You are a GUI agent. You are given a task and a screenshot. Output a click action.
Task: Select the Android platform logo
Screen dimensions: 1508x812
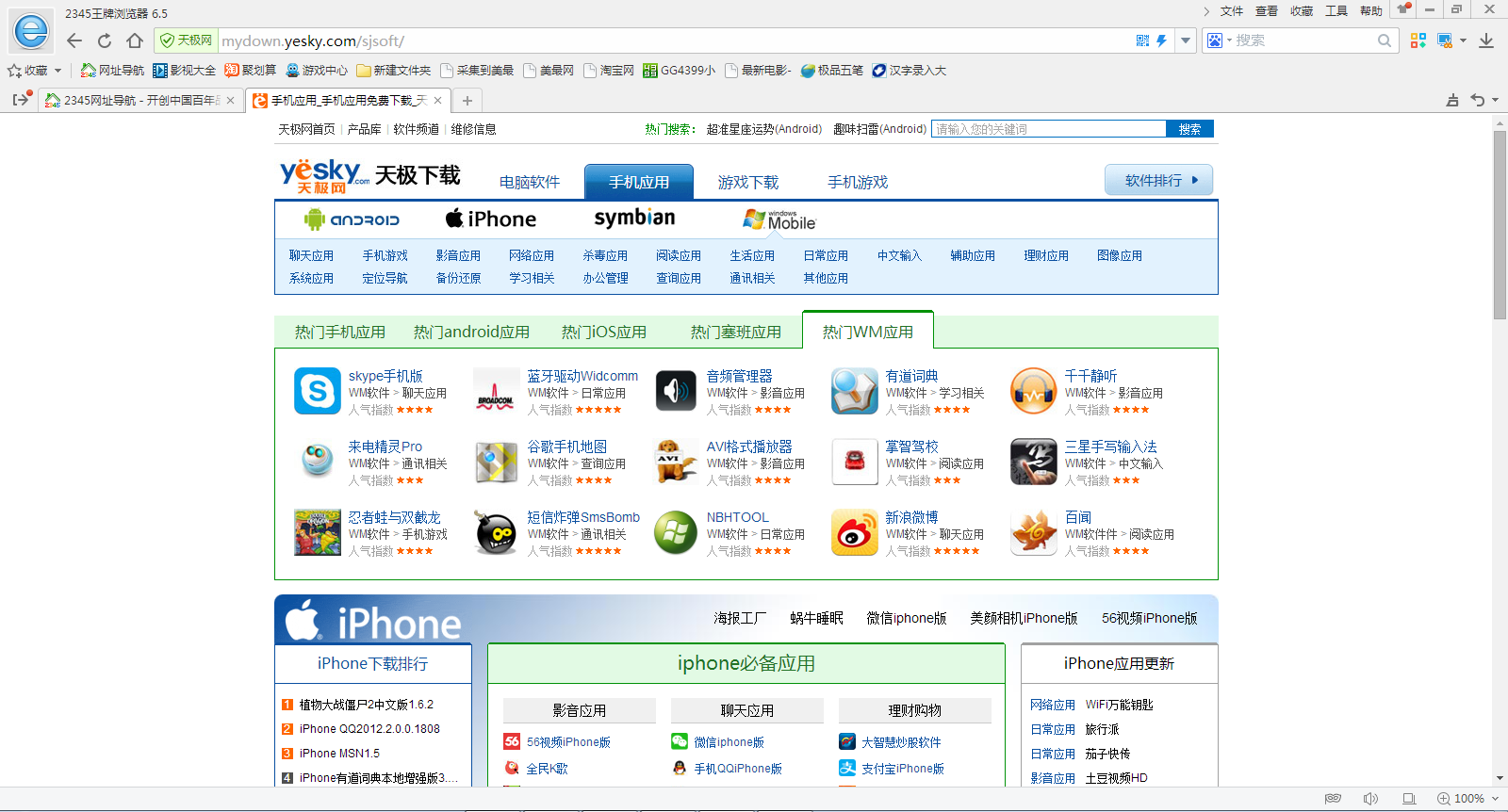(x=352, y=219)
